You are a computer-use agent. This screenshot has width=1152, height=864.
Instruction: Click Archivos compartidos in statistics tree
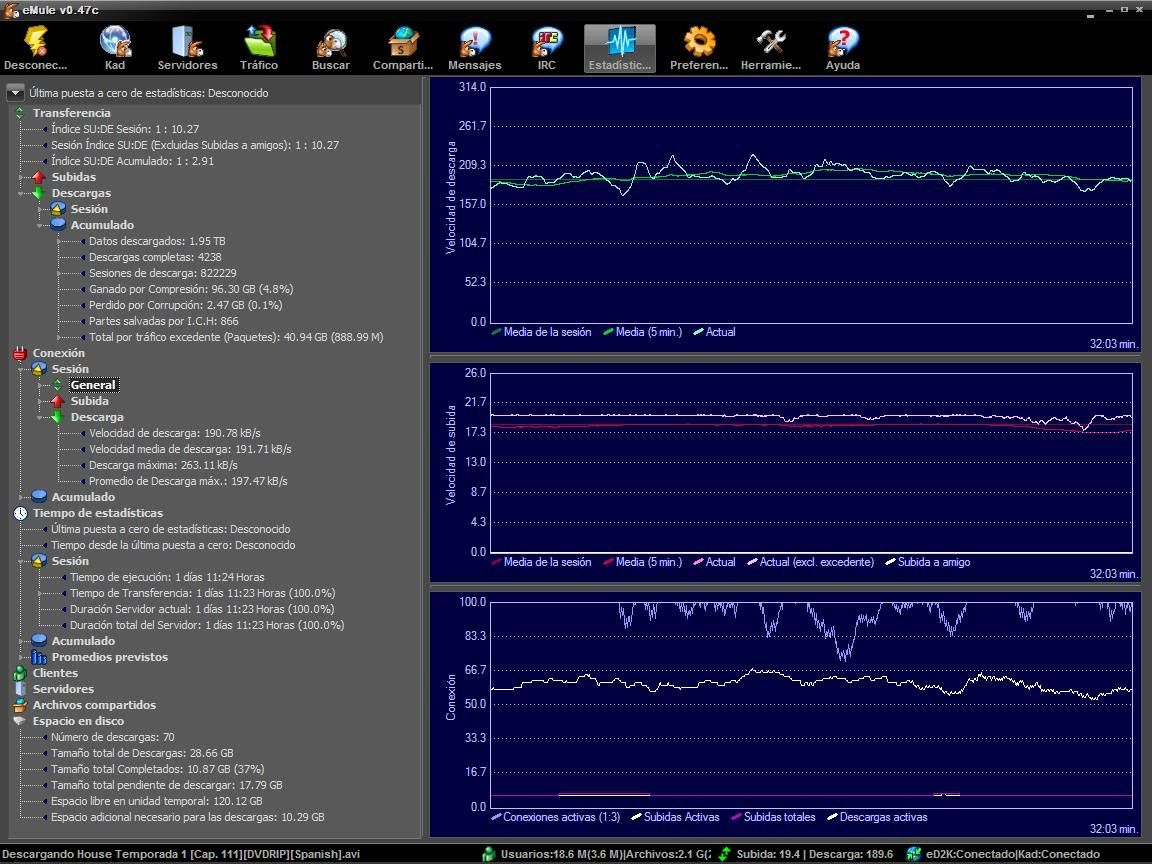click(x=94, y=705)
